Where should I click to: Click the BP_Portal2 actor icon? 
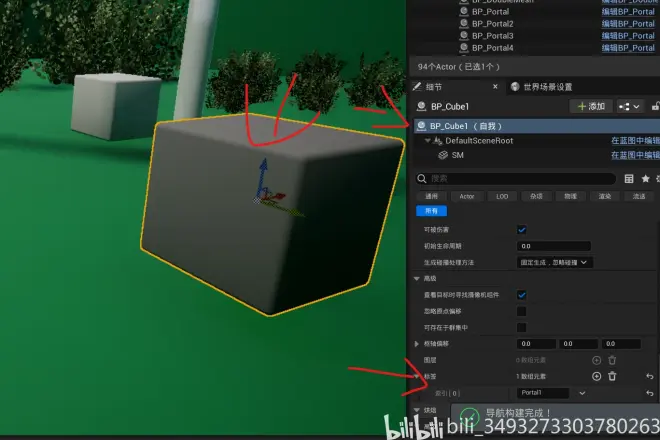click(x=464, y=24)
